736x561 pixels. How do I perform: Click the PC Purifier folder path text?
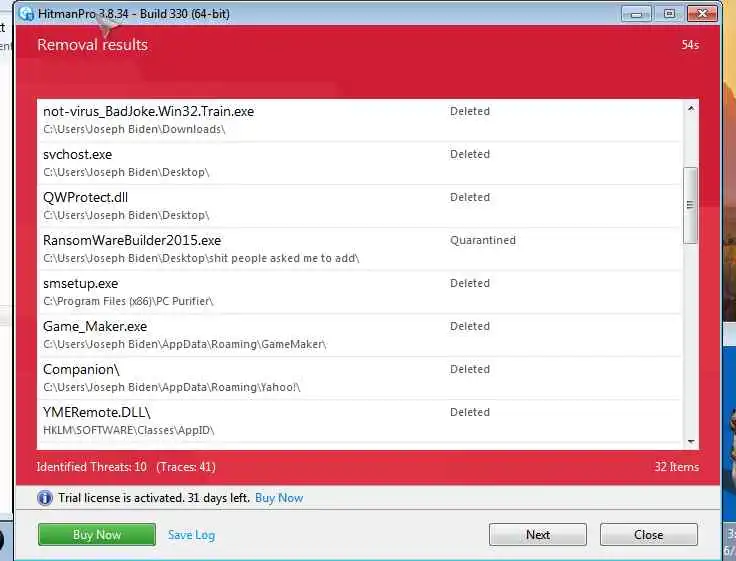[128, 301]
